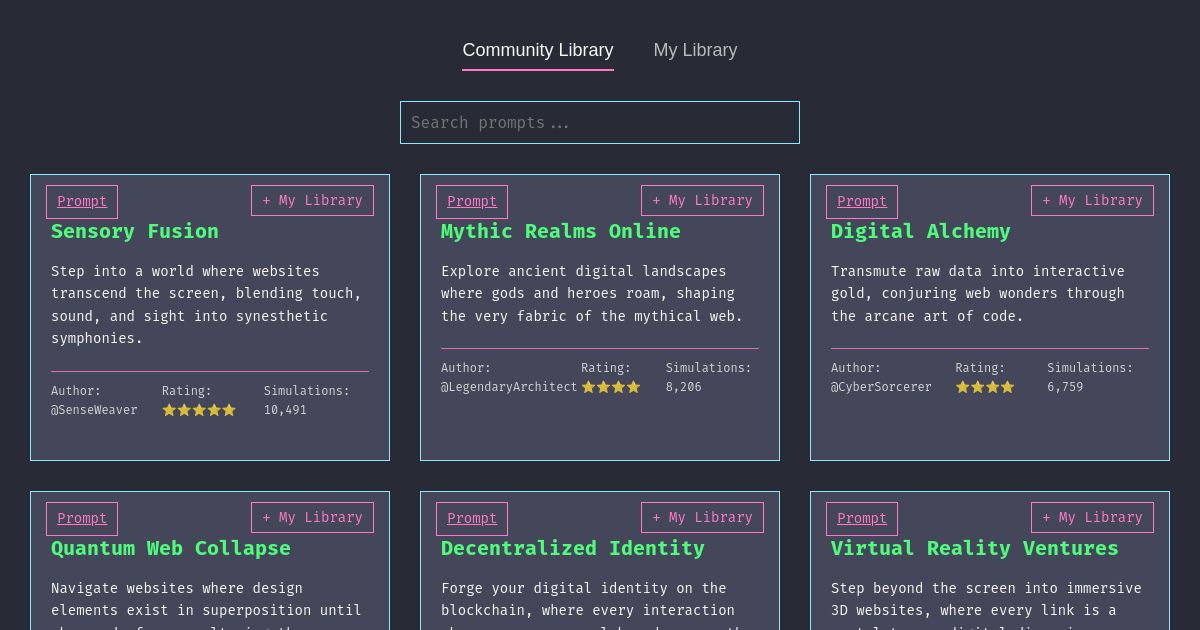Open the Mythic Realms Online prompt
The image size is (1200, 630).
[x=471, y=201]
